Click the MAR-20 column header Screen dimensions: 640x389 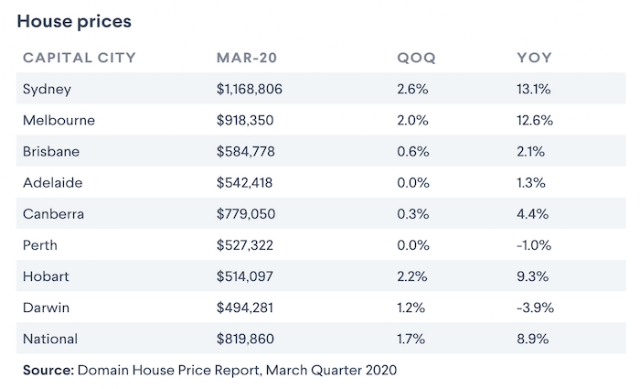click(247, 58)
